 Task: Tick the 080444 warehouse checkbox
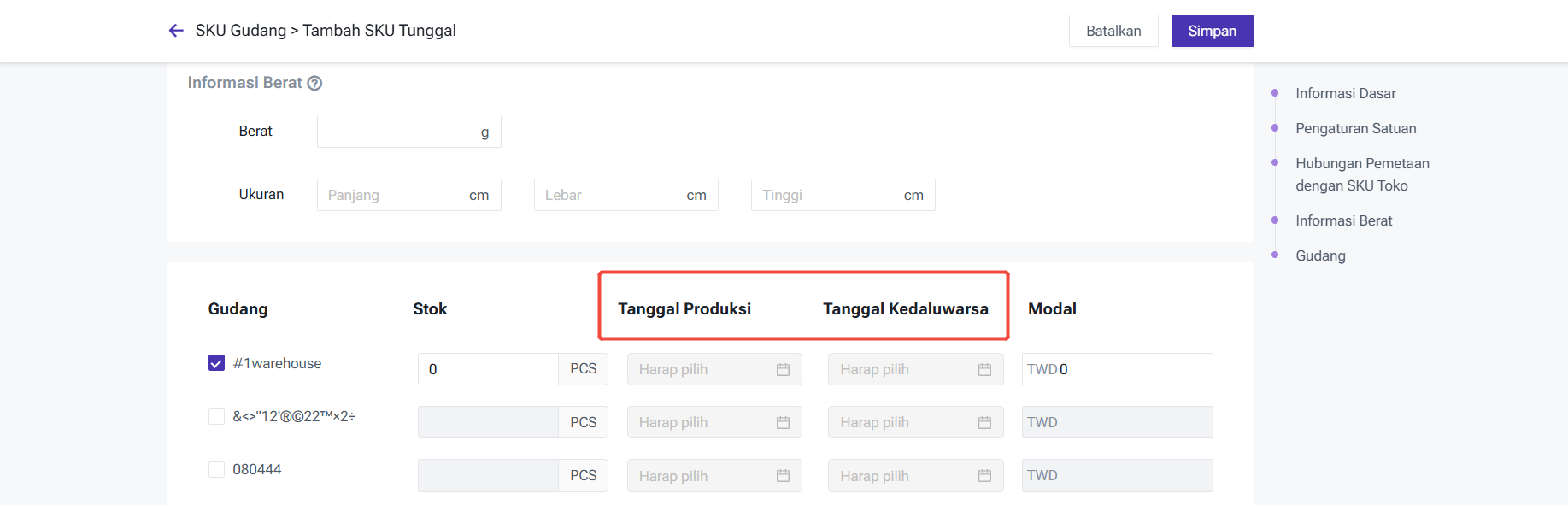(217, 469)
